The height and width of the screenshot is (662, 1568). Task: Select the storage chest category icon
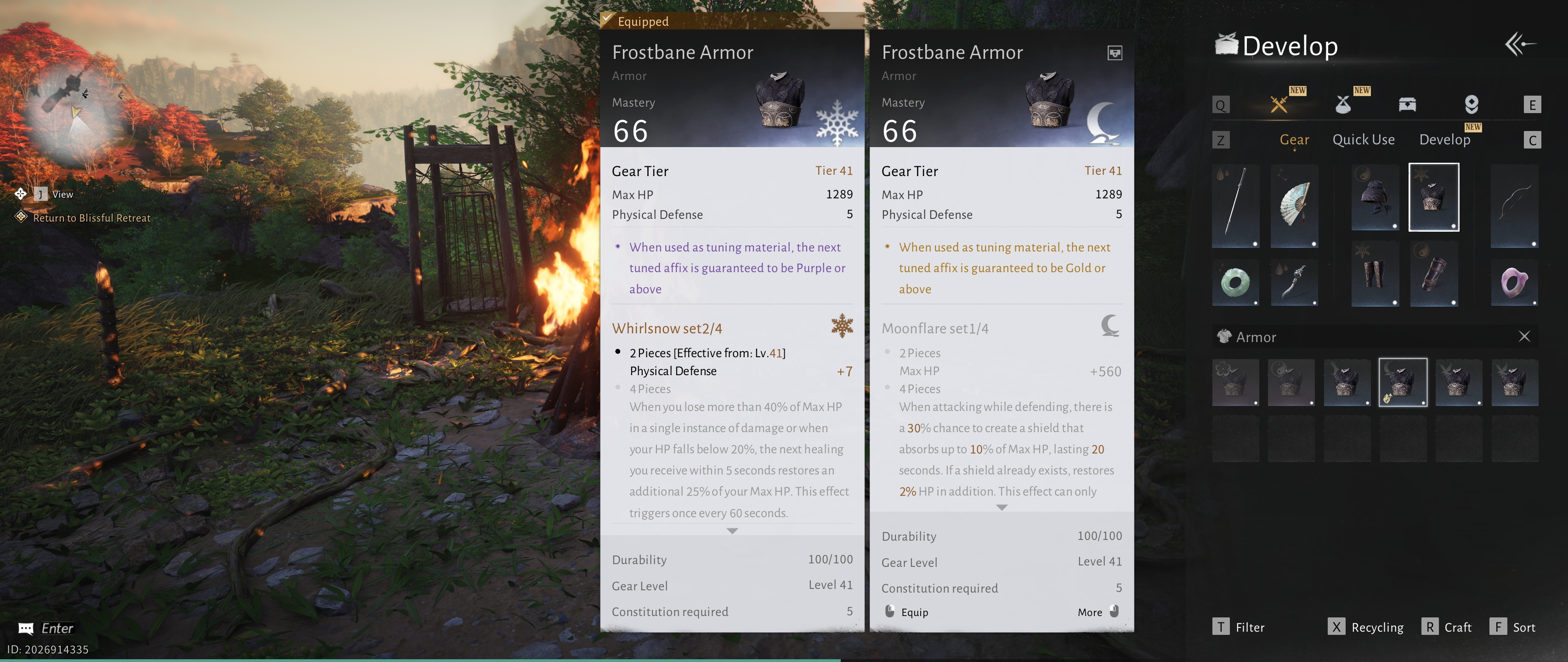[1407, 105]
